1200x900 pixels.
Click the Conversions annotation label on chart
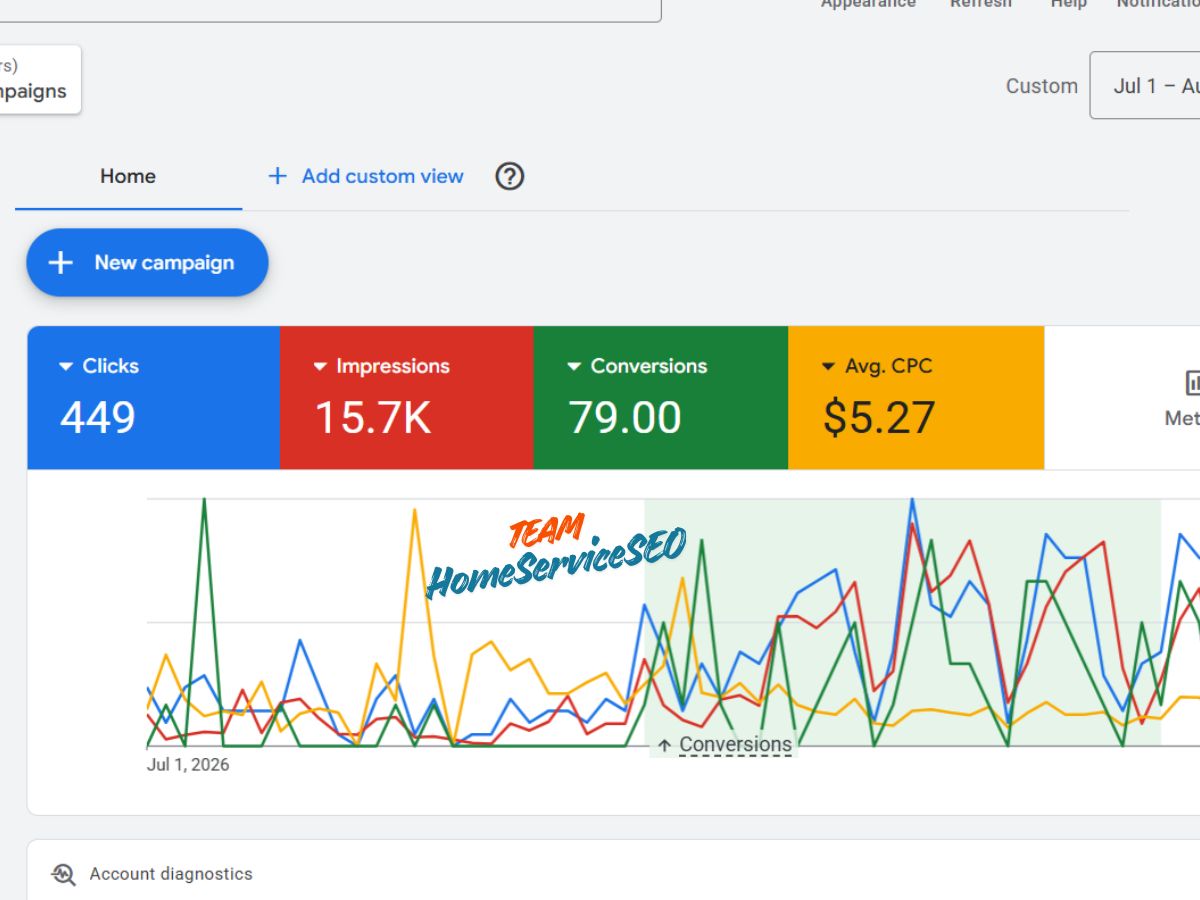[x=735, y=744]
